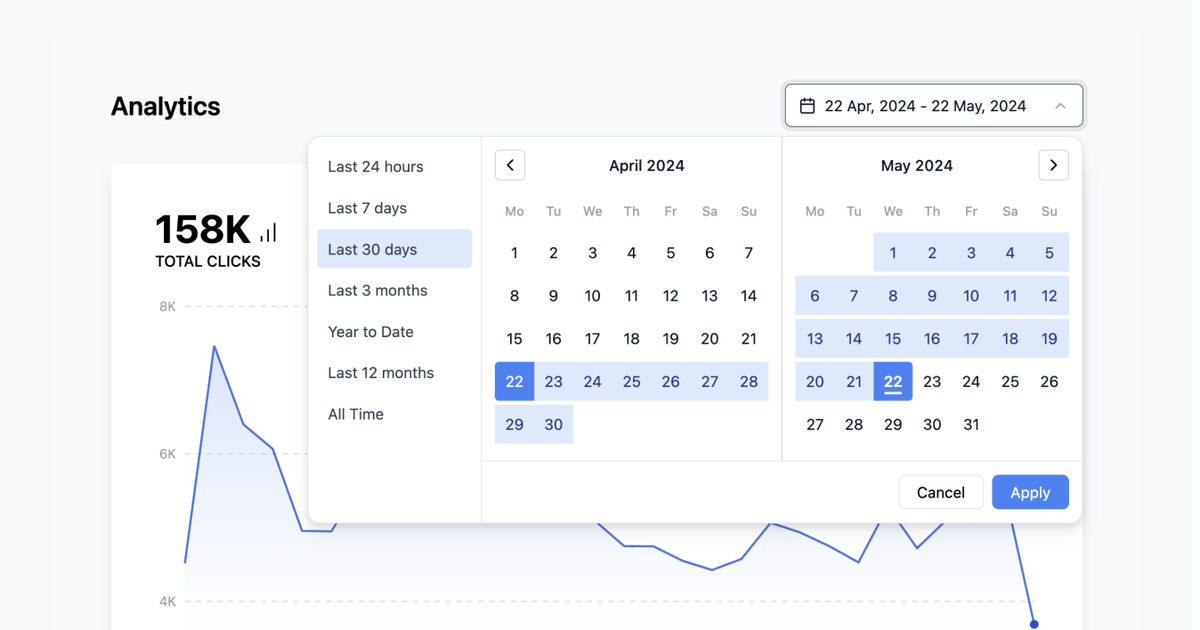1200x630 pixels.
Task: Click the selected start date April 22
Action: point(514,381)
